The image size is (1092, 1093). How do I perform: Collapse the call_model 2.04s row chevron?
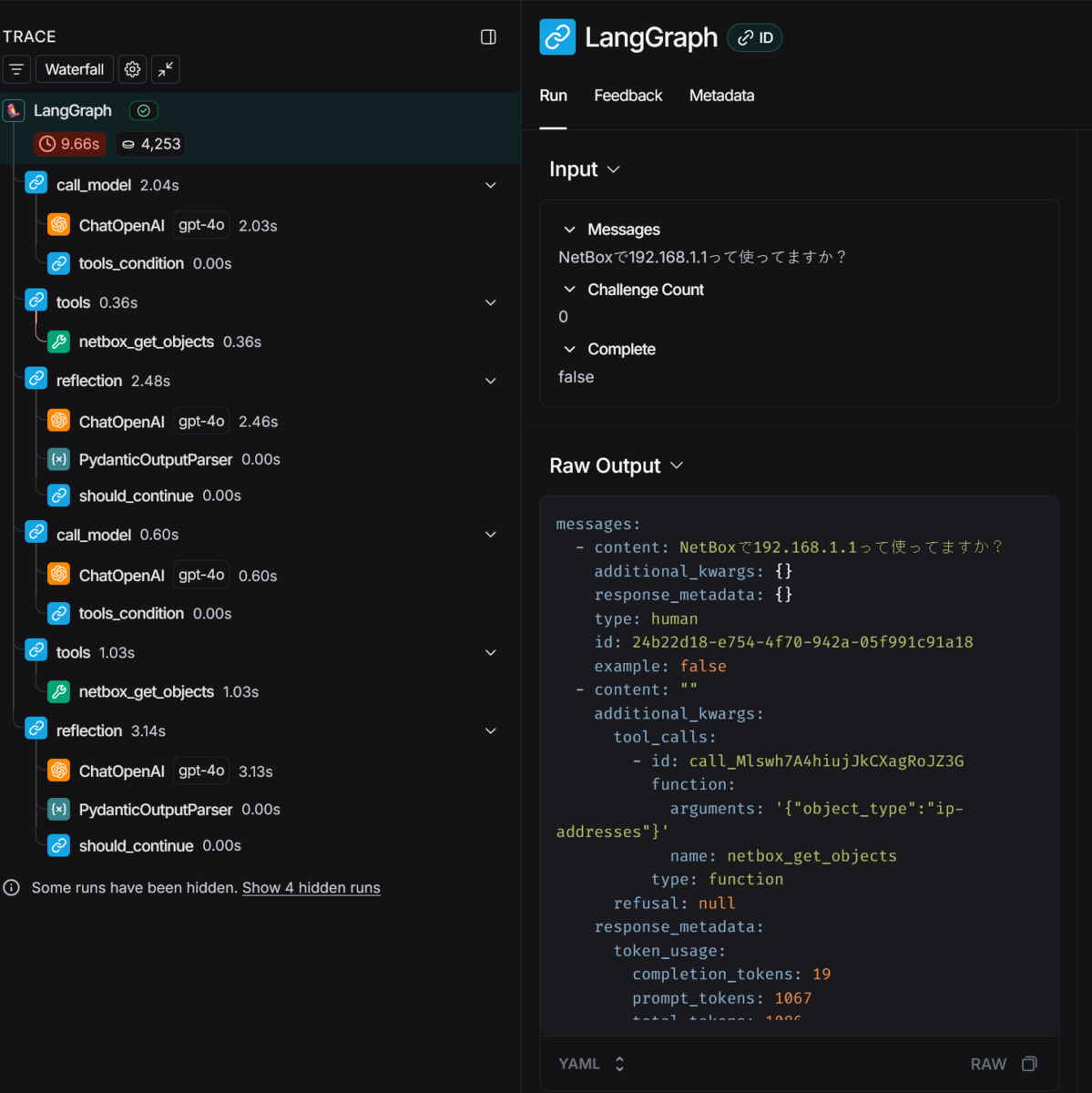[x=491, y=185]
